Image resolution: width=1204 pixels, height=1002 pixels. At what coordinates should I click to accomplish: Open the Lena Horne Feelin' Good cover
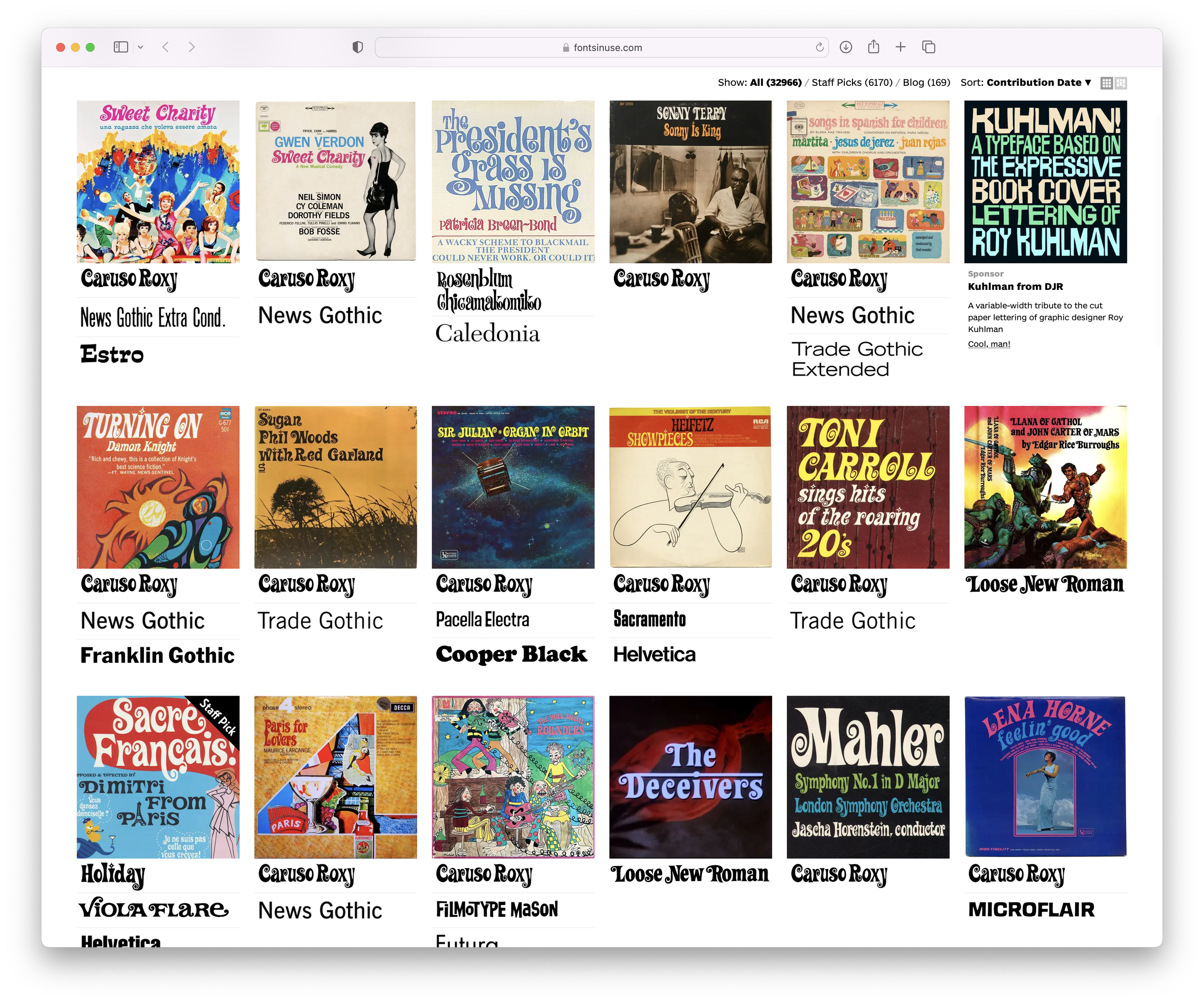tap(1046, 777)
